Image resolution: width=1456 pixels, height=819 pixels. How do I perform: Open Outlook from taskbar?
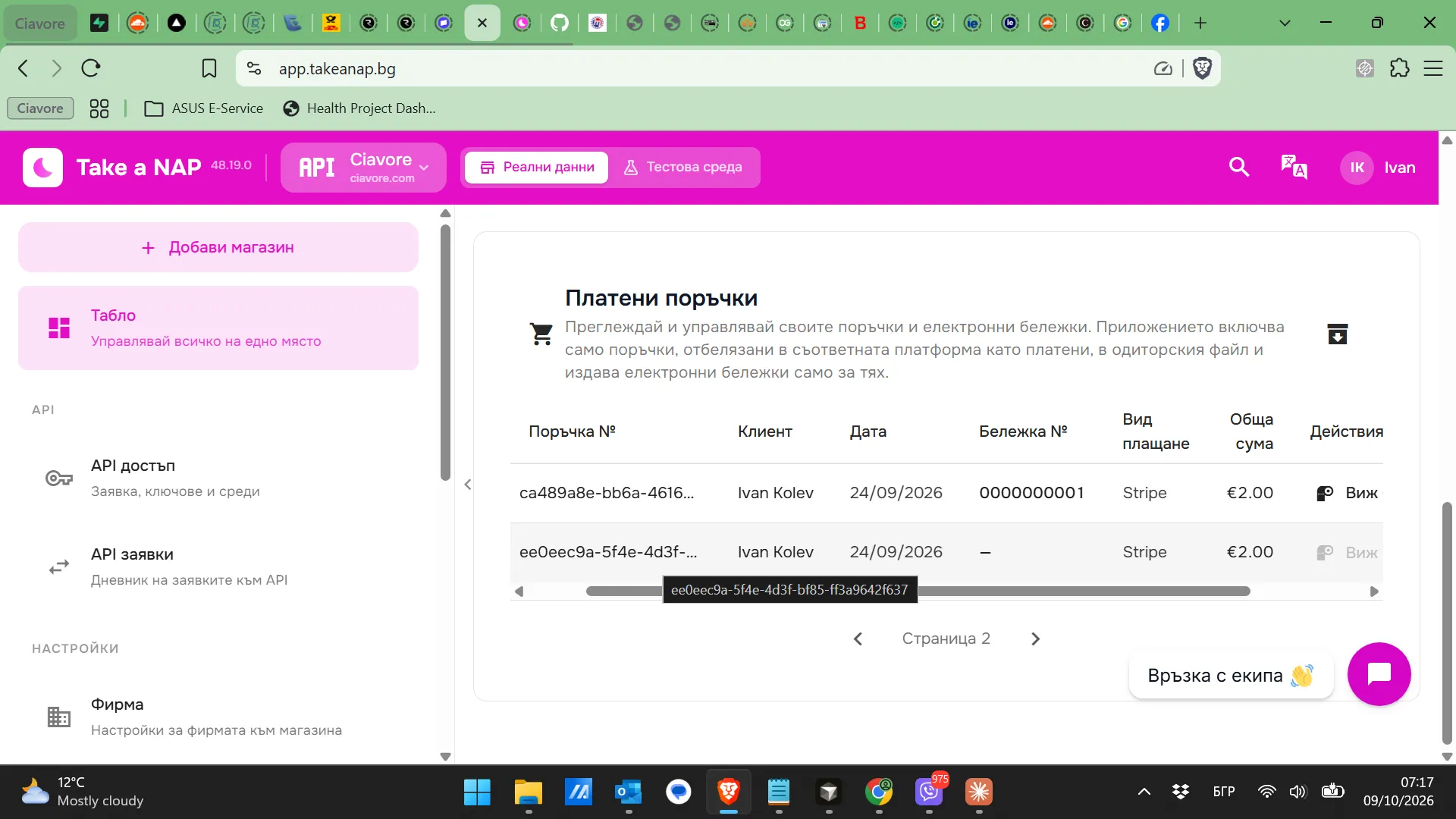click(x=628, y=792)
